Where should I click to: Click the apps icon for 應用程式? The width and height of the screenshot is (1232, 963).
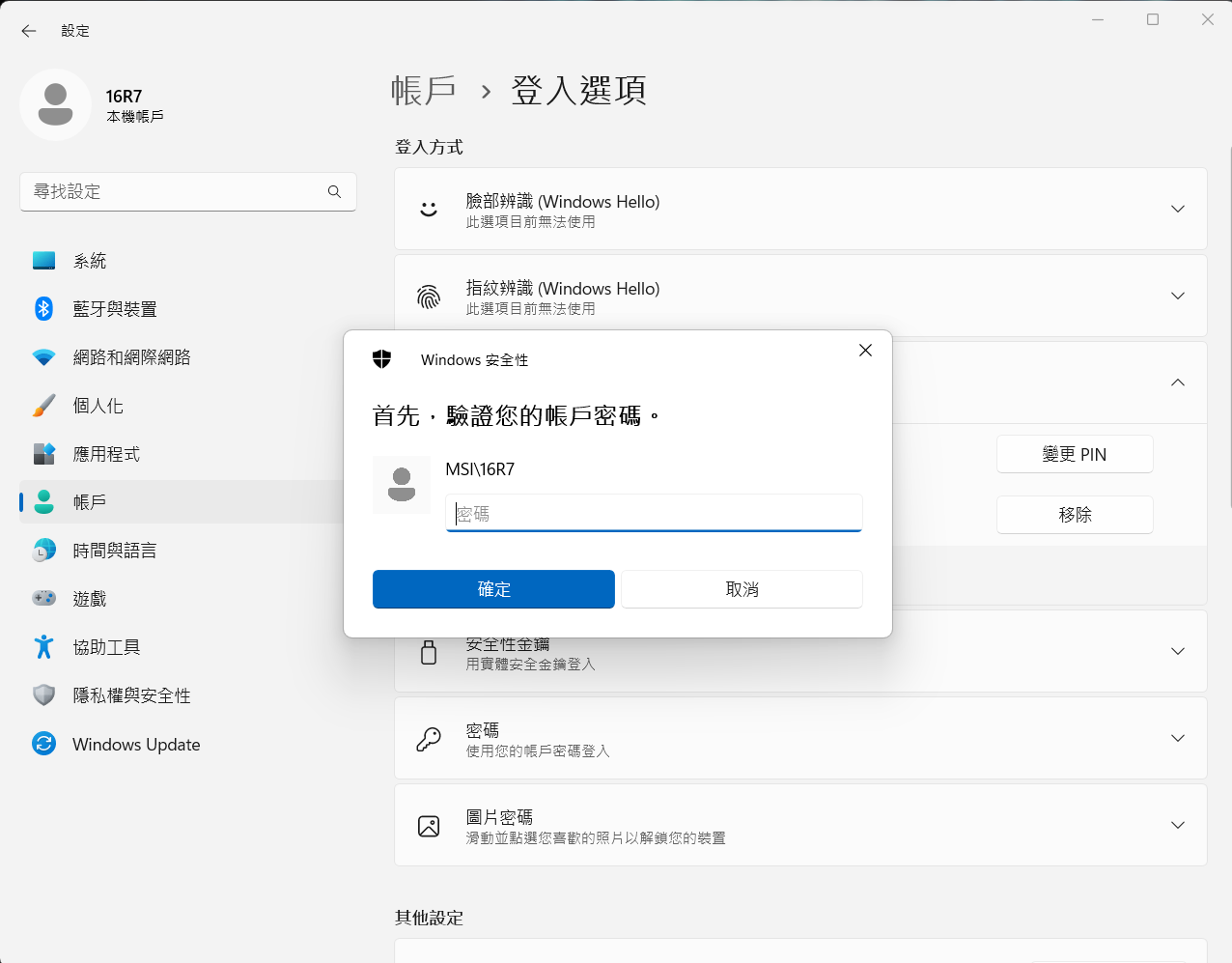43,454
